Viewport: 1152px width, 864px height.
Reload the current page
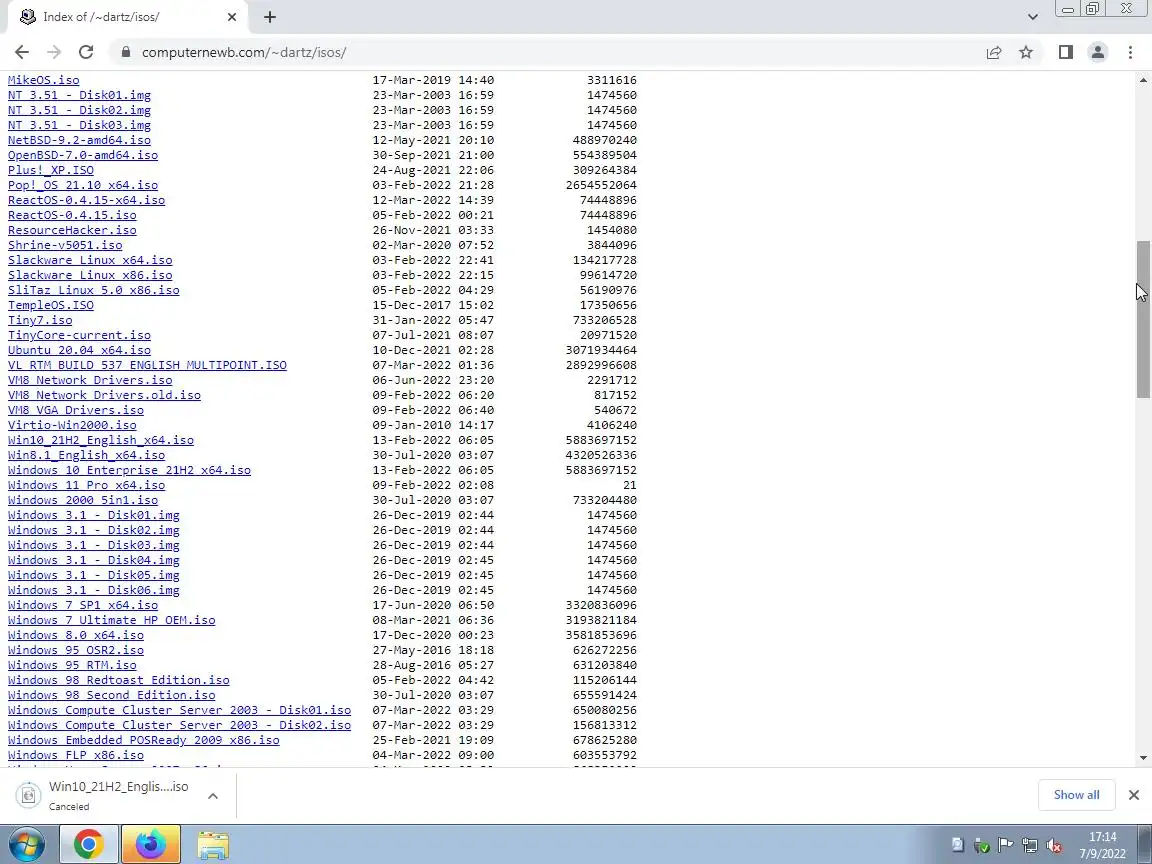86,52
